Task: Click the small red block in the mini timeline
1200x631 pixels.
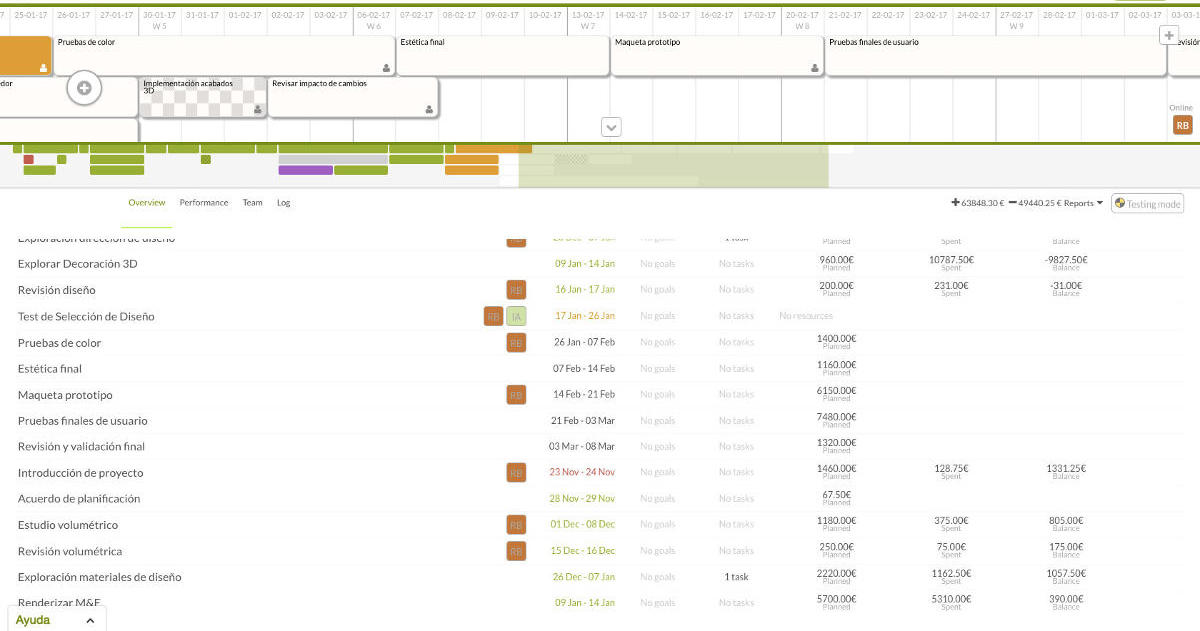Action: 28,159
